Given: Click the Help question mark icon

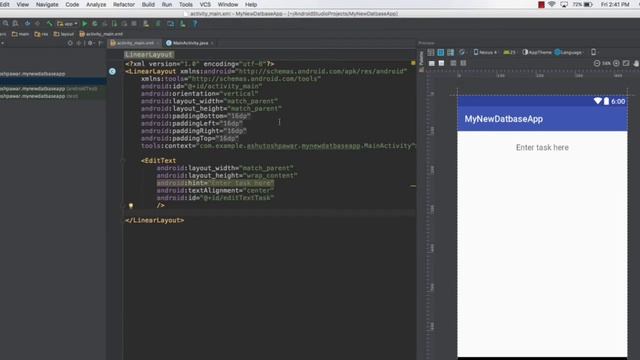Looking at the screenshot, I should 195,24.
